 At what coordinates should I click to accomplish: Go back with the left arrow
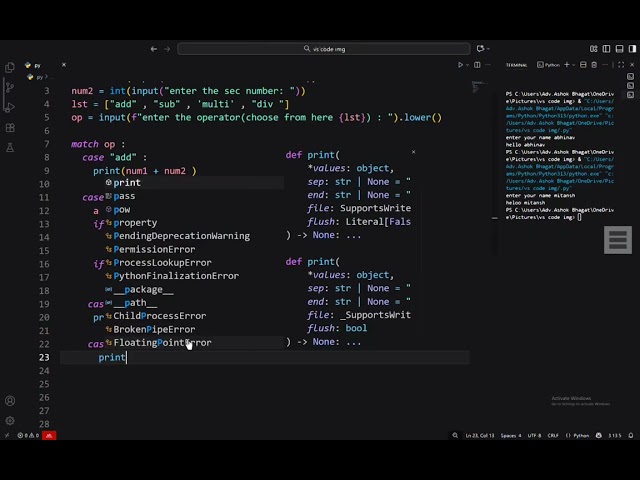153,49
